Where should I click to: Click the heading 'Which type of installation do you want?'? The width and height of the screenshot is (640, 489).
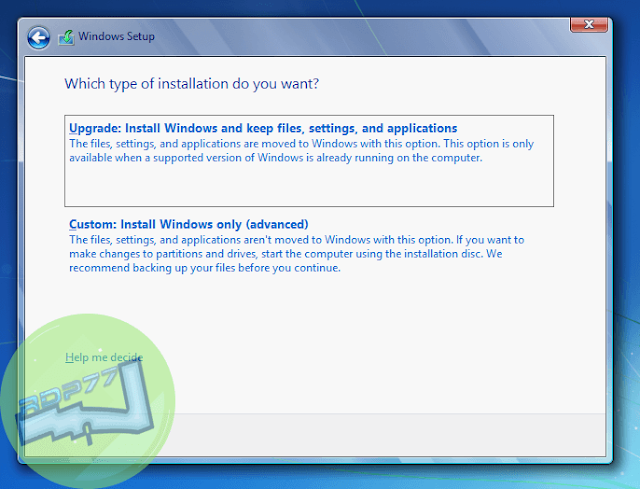point(192,84)
